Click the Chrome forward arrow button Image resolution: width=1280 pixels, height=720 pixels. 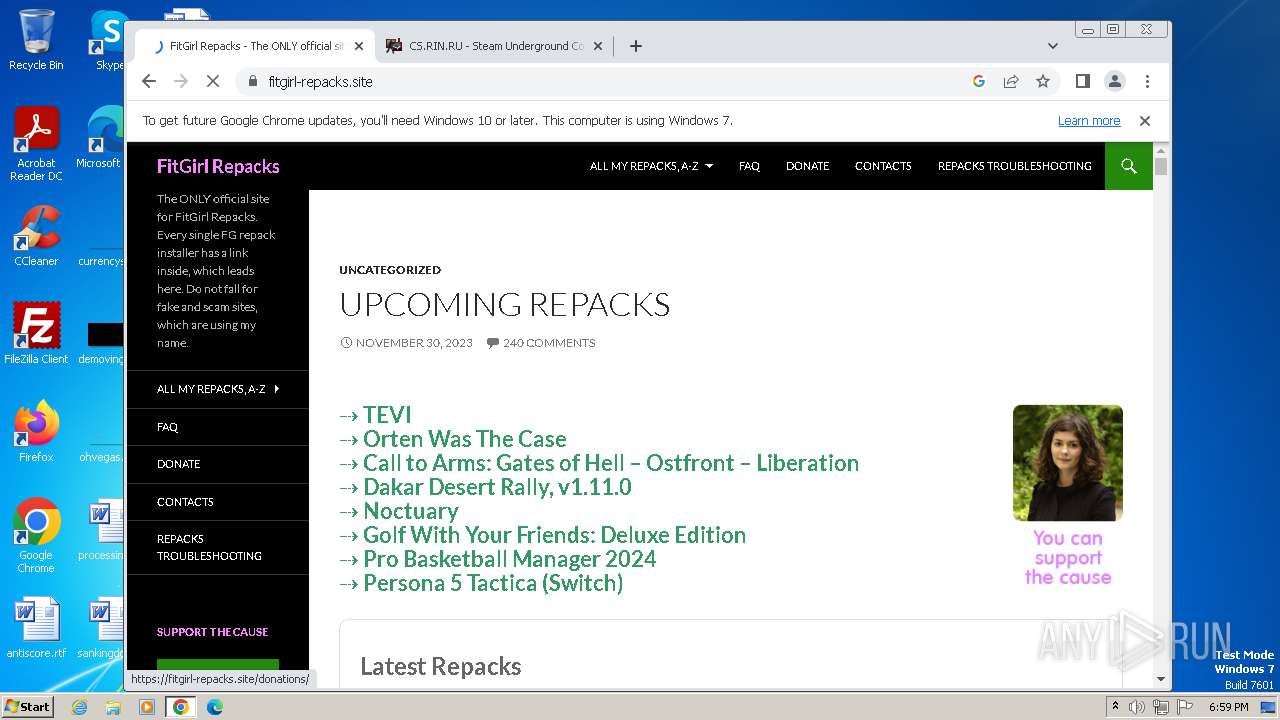(181, 81)
